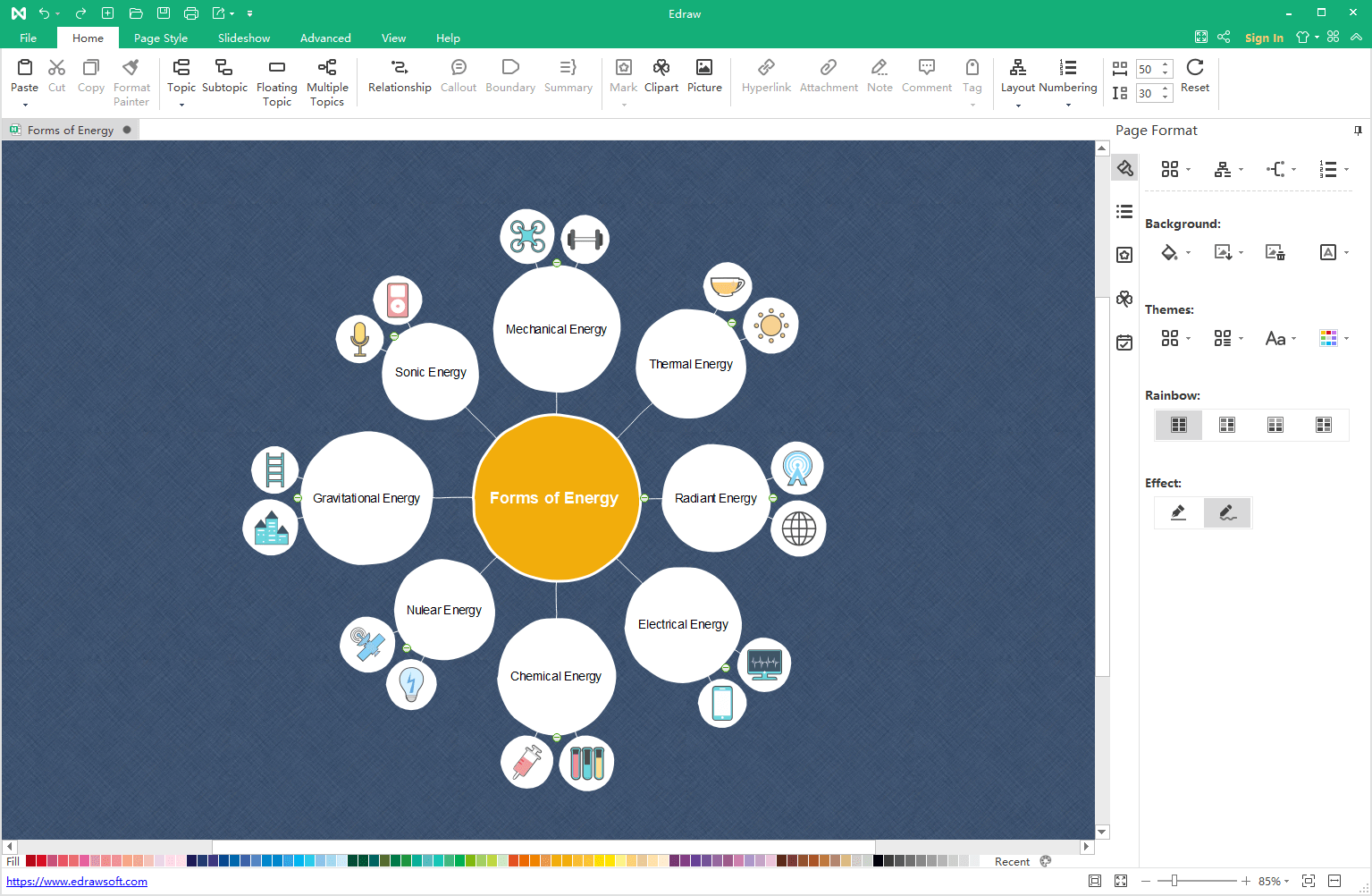
Task: Open the background fill color dropdown
Action: [1188, 254]
